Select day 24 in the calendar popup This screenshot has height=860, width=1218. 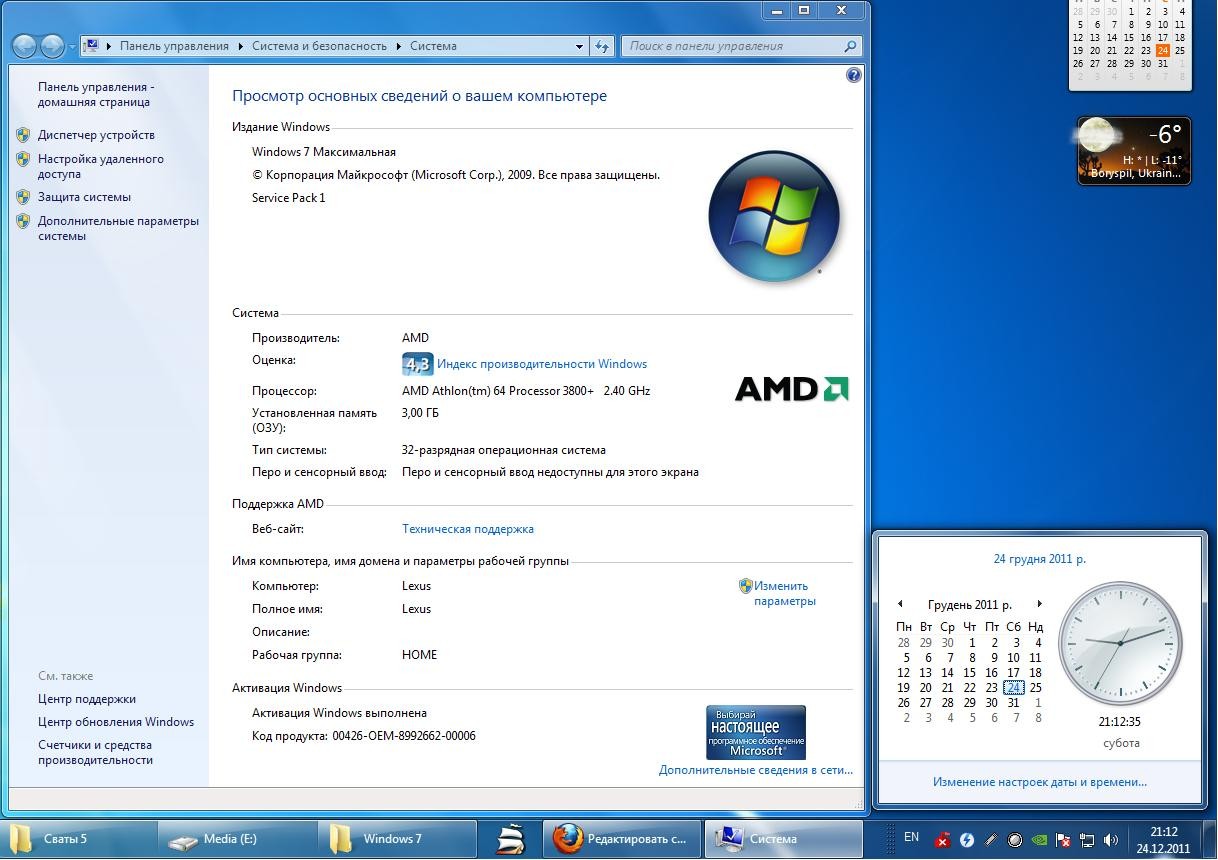click(1013, 688)
